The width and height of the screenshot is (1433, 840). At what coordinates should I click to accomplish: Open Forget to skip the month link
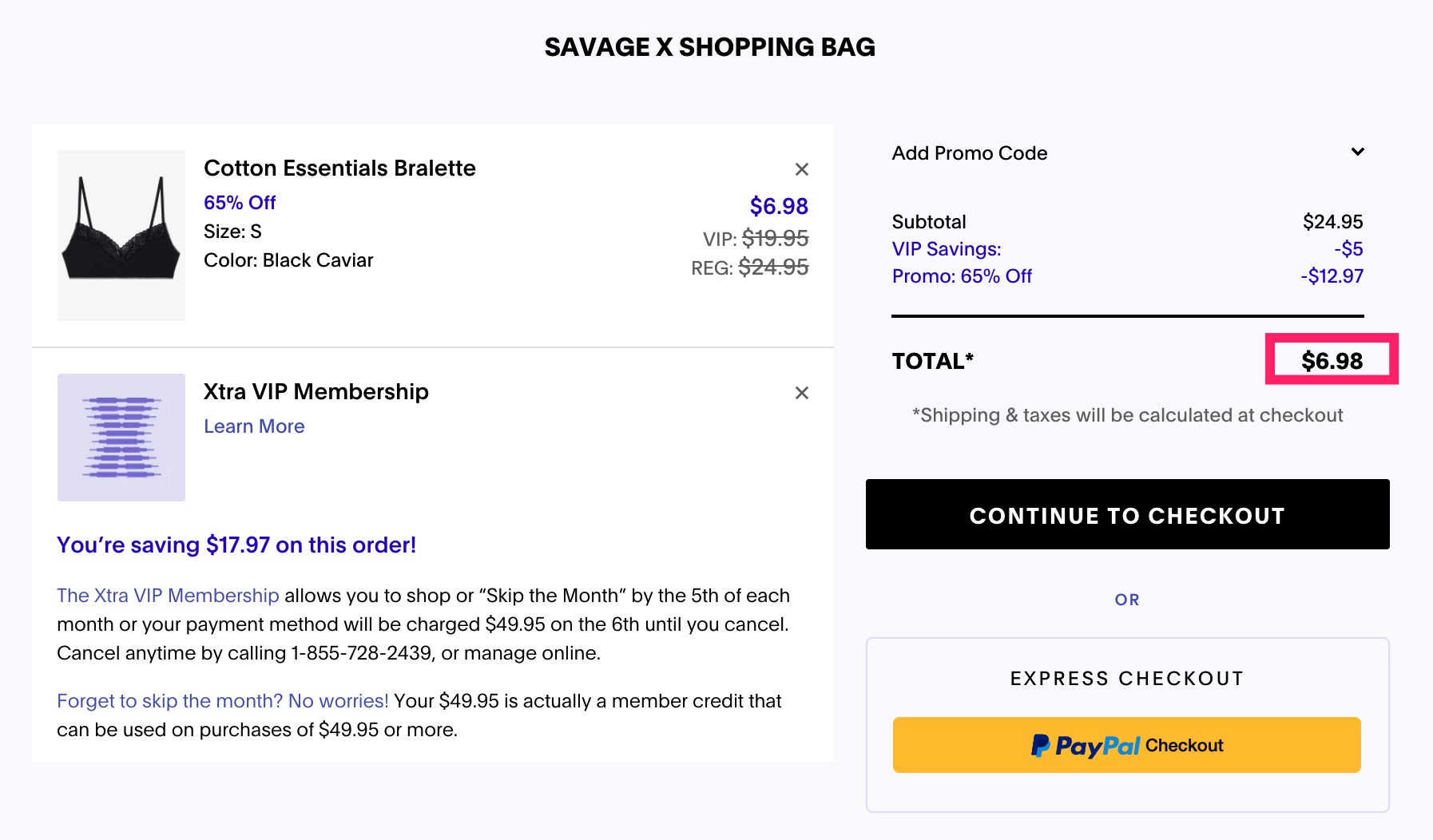(x=221, y=700)
